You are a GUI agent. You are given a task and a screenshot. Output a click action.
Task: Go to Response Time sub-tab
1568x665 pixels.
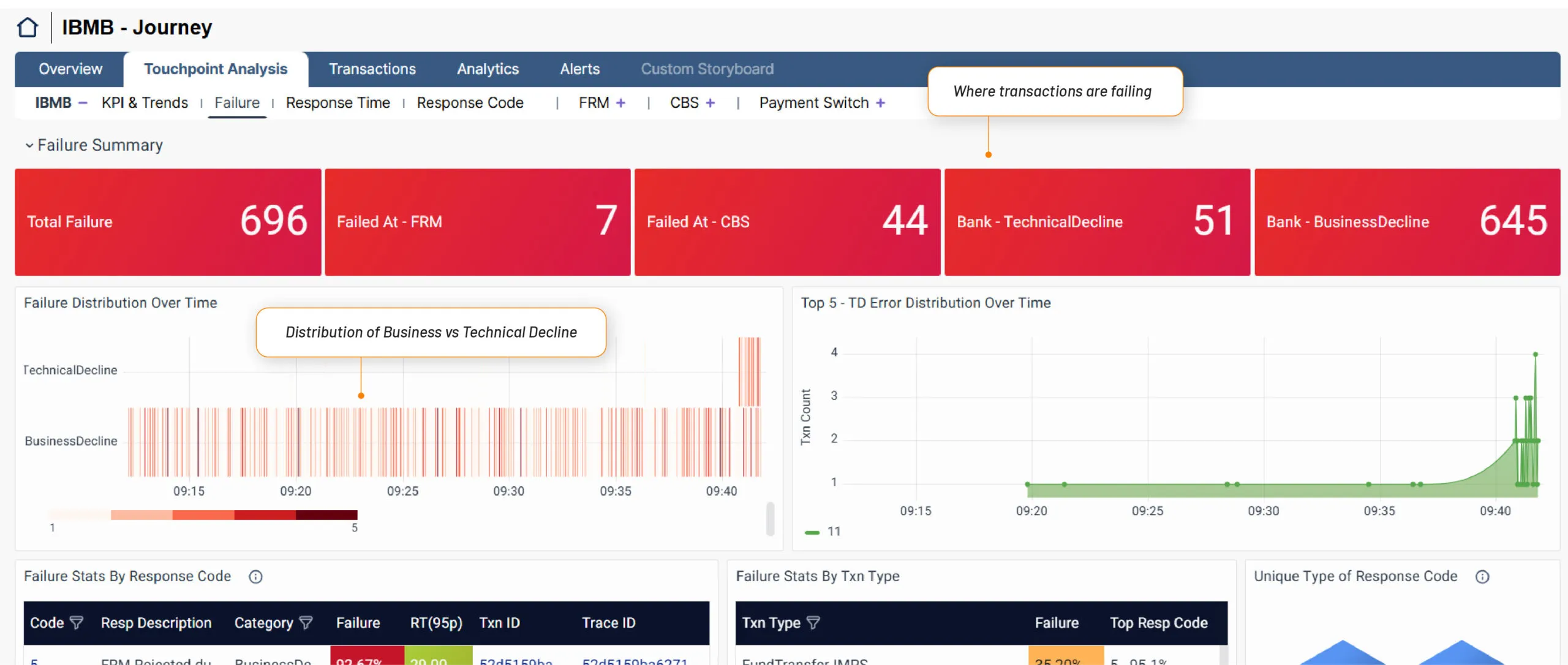click(337, 103)
